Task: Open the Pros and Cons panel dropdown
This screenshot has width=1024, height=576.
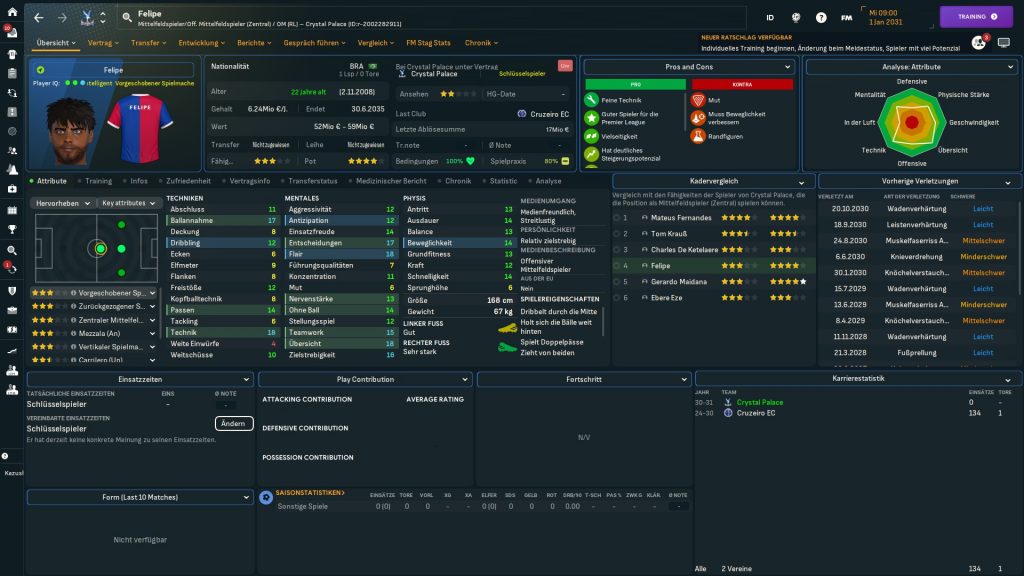Action: click(689, 67)
